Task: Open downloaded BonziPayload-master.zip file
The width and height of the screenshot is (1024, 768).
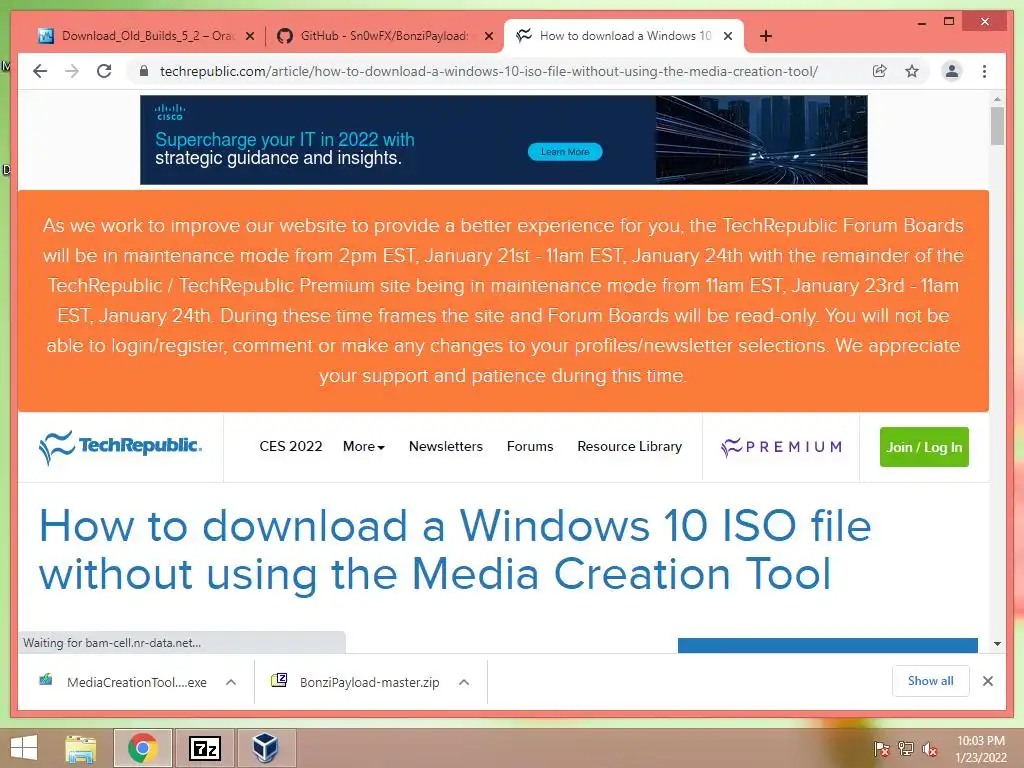Action: point(356,682)
